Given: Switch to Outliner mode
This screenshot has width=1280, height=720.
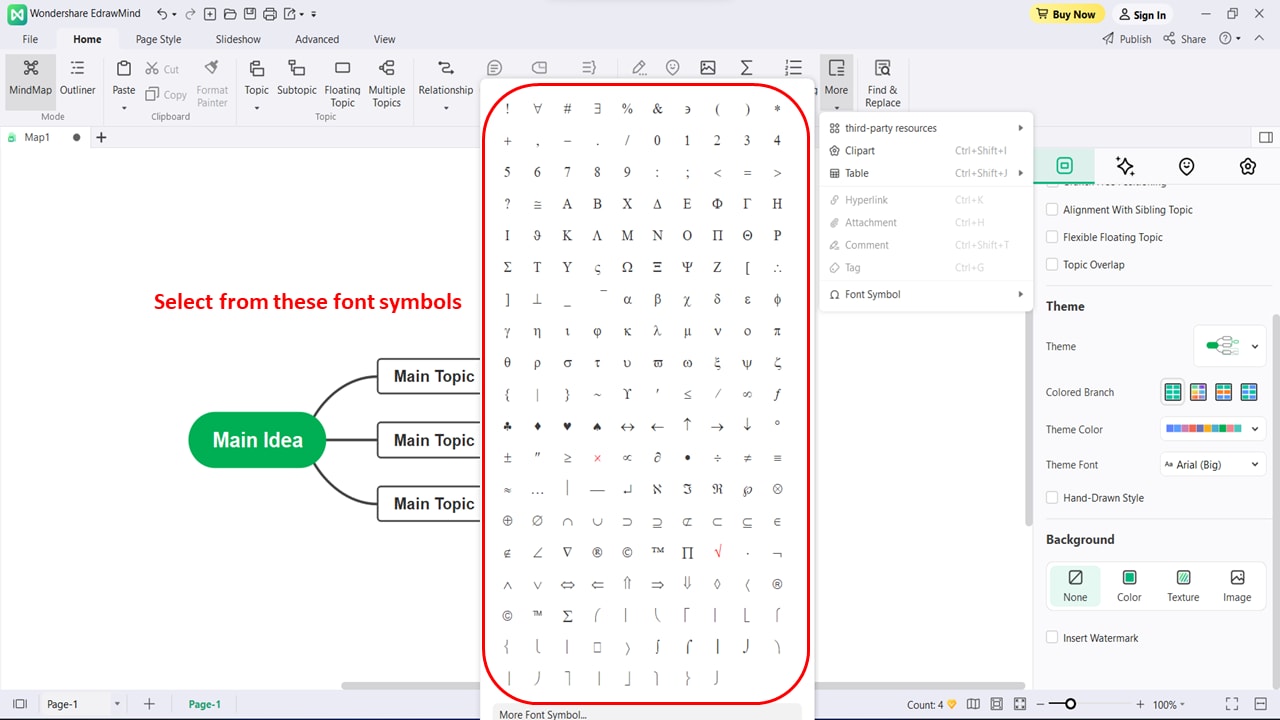Looking at the screenshot, I should click(78, 78).
